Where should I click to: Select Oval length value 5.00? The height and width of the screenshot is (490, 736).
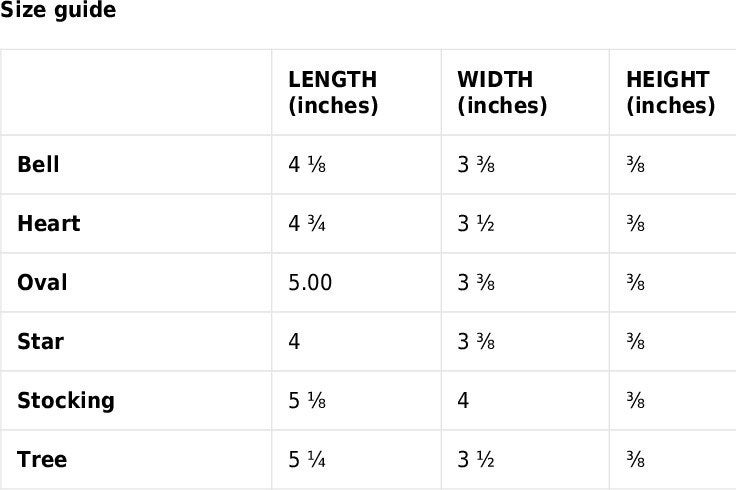[x=310, y=283]
